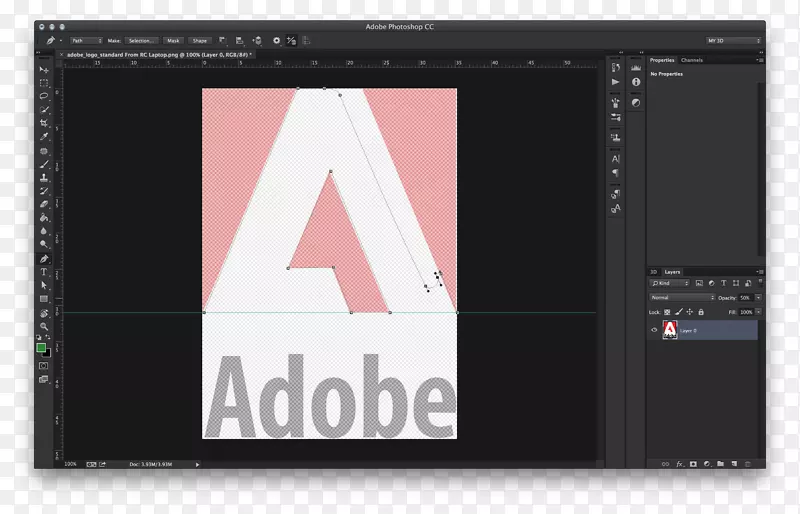Toggle smart object layer filter
This screenshot has width=800, height=514.
[748, 283]
